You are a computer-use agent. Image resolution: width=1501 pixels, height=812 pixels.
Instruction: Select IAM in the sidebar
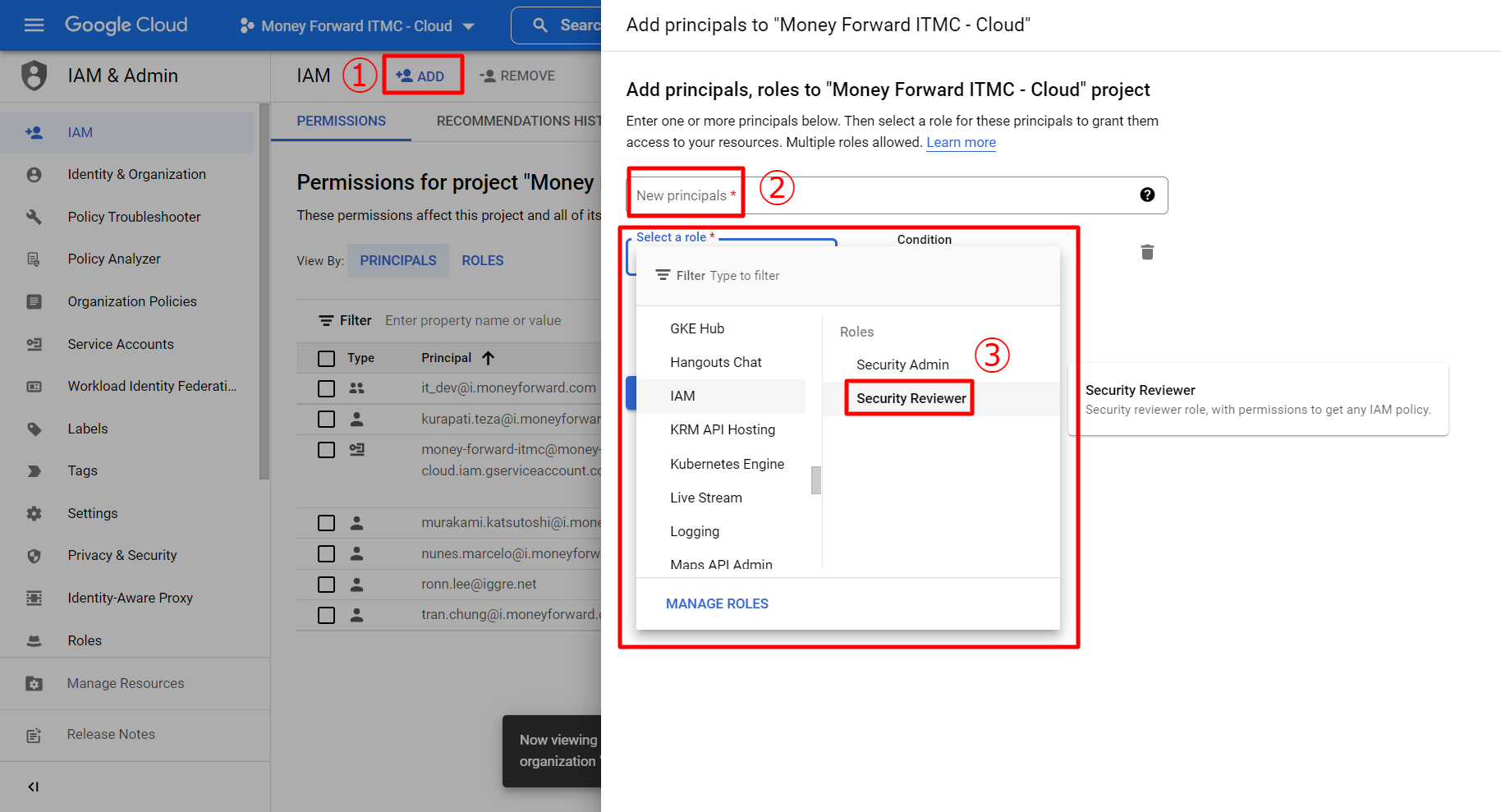[127, 132]
